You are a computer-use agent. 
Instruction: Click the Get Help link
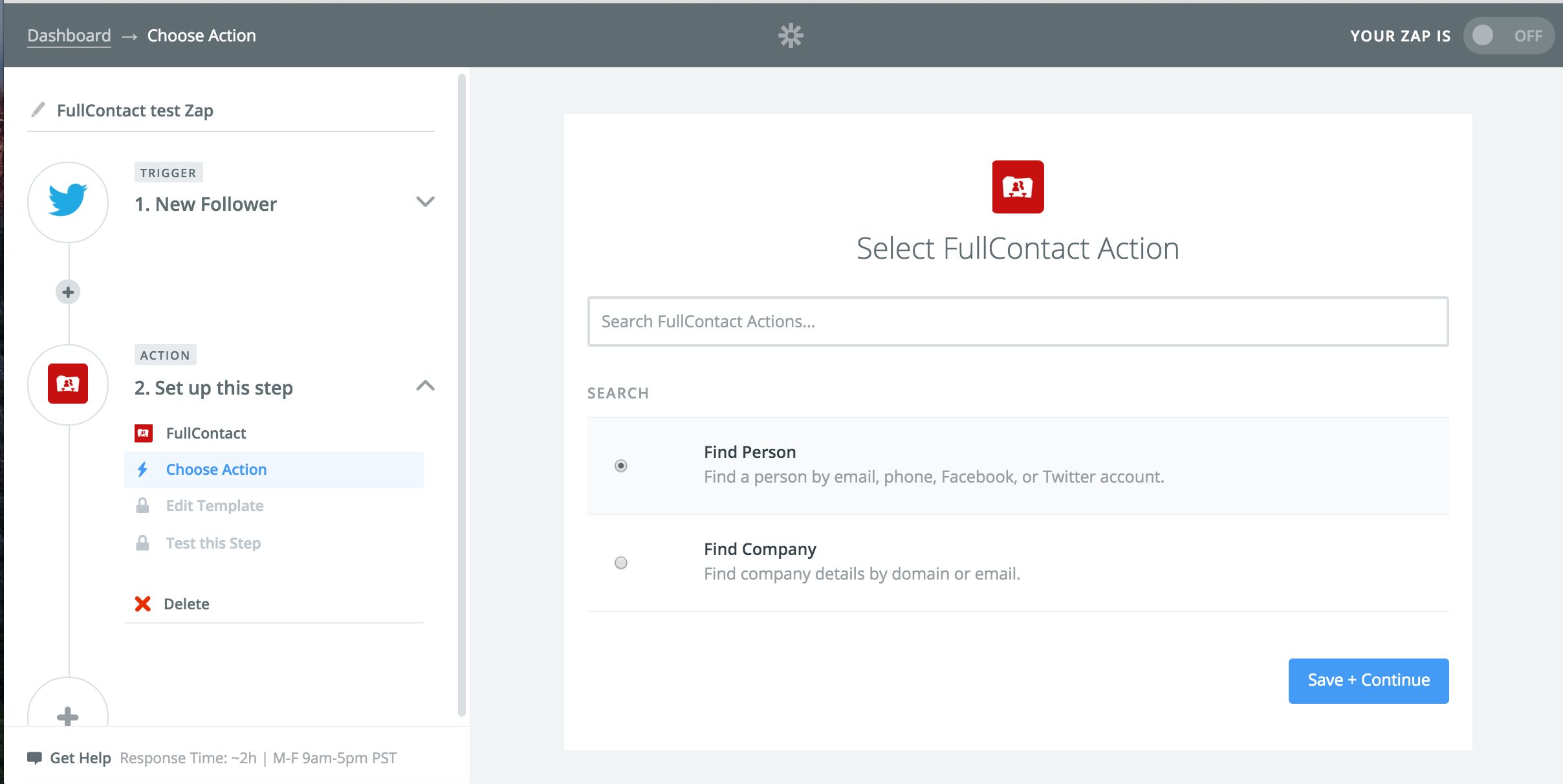click(x=80, y=758)
